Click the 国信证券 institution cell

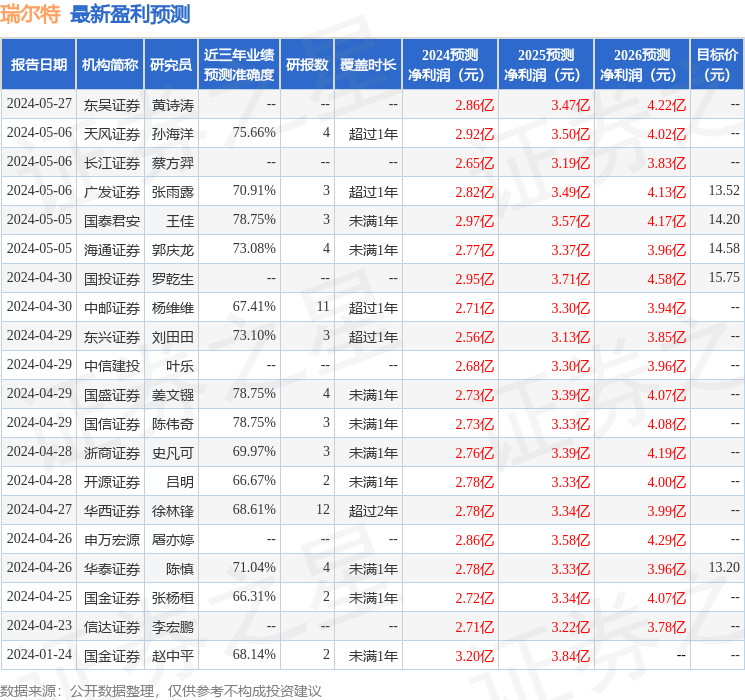[x=112, y=424]
